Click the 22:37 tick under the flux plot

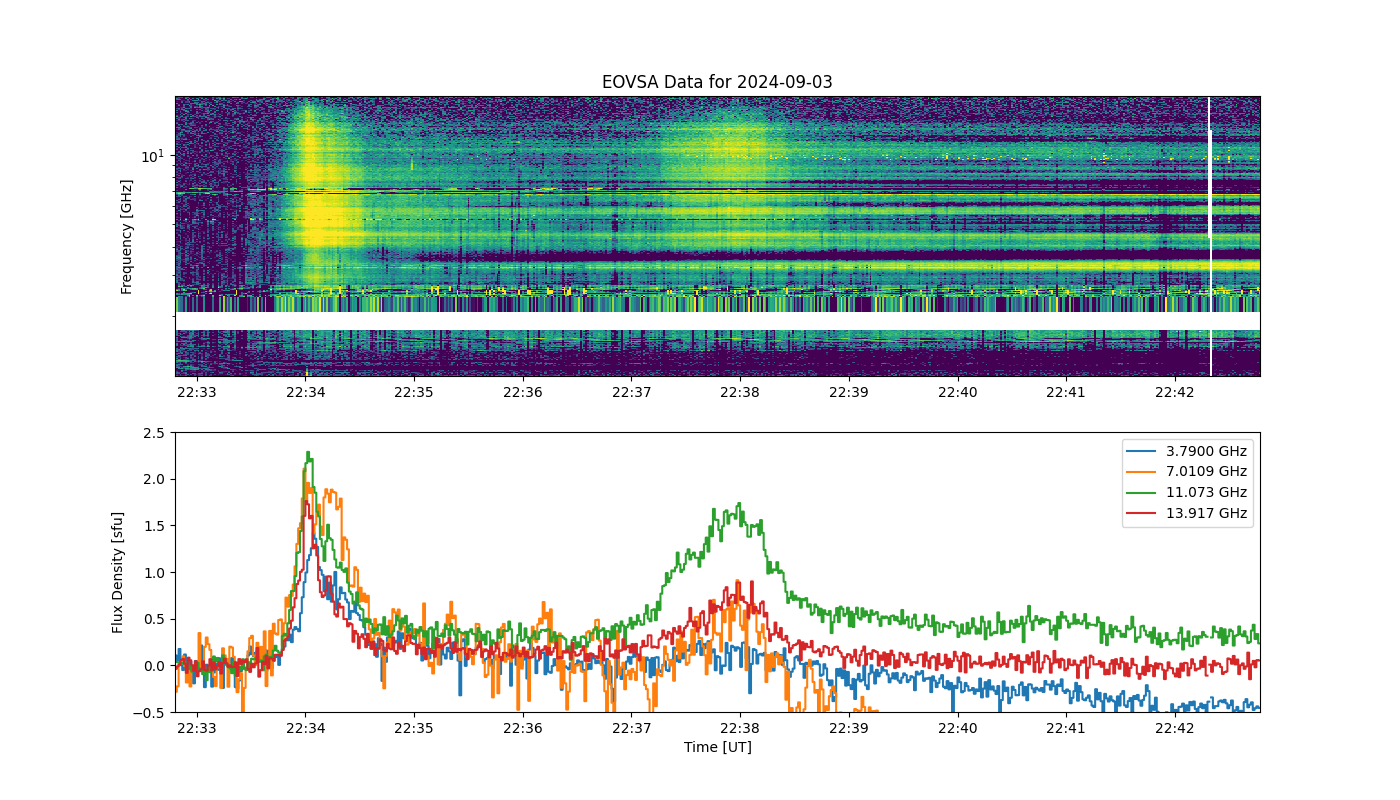pos(631,728)
